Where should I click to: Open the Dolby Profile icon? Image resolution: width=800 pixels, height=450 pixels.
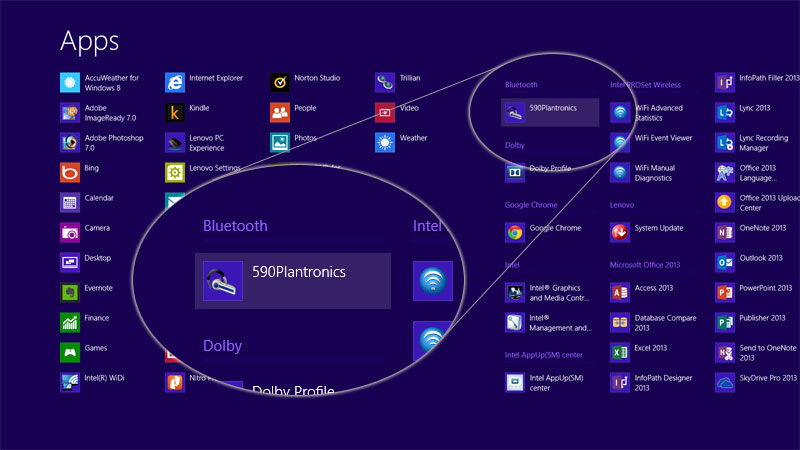tap(515, 172)
